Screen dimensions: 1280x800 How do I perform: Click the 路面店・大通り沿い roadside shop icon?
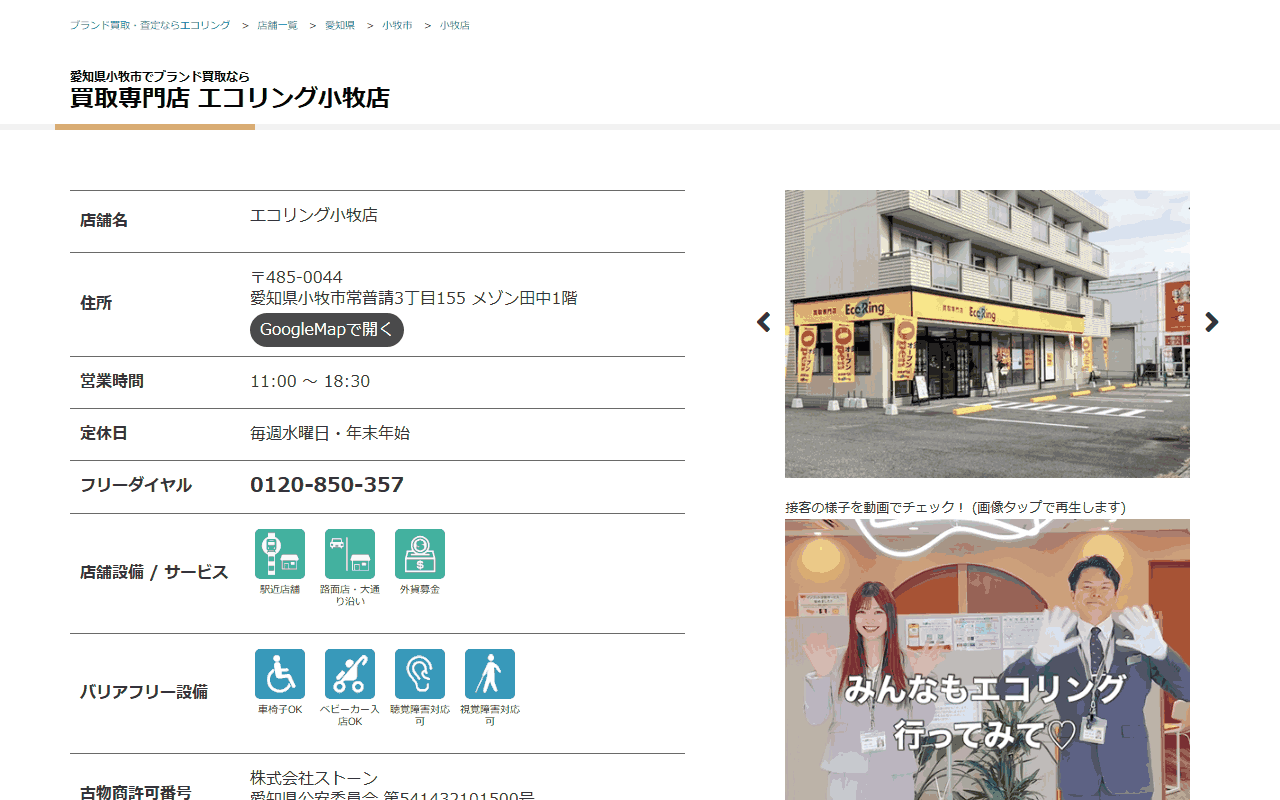click(x=350, y=554)
